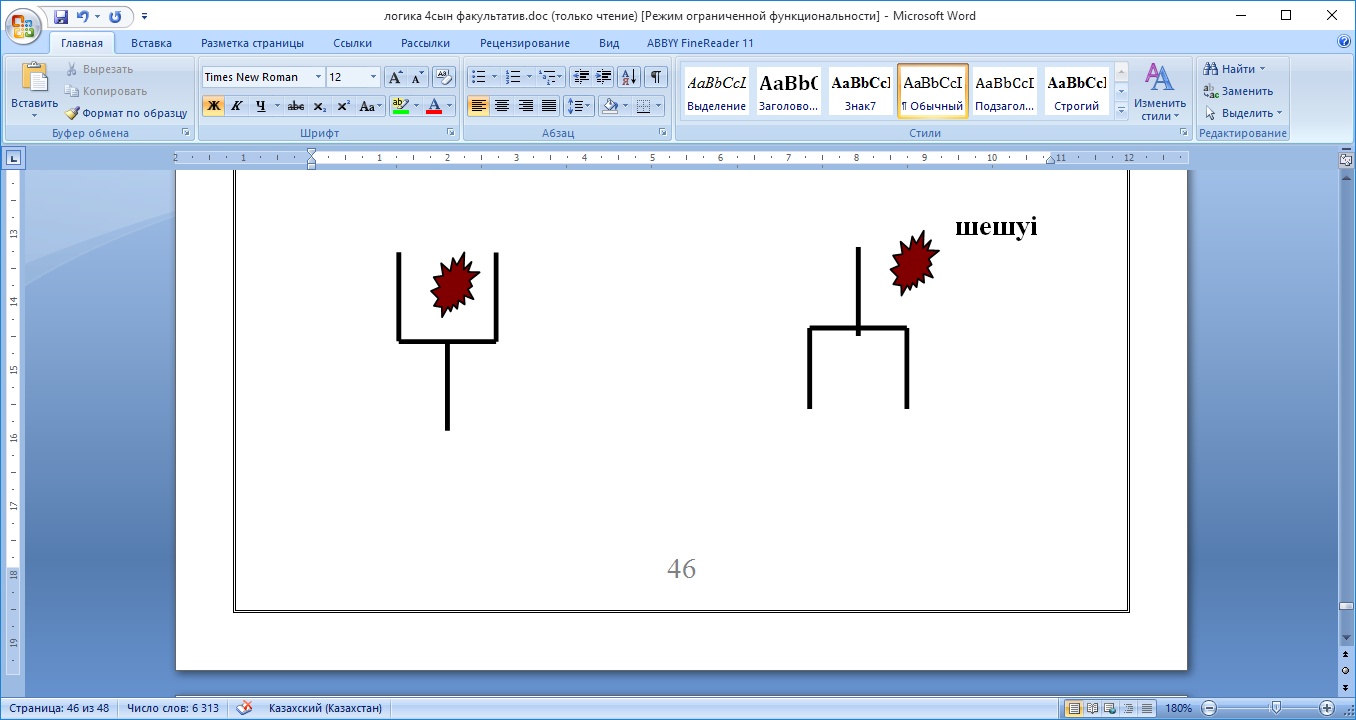Align paragraph text to the right

(x=526, y=106)
